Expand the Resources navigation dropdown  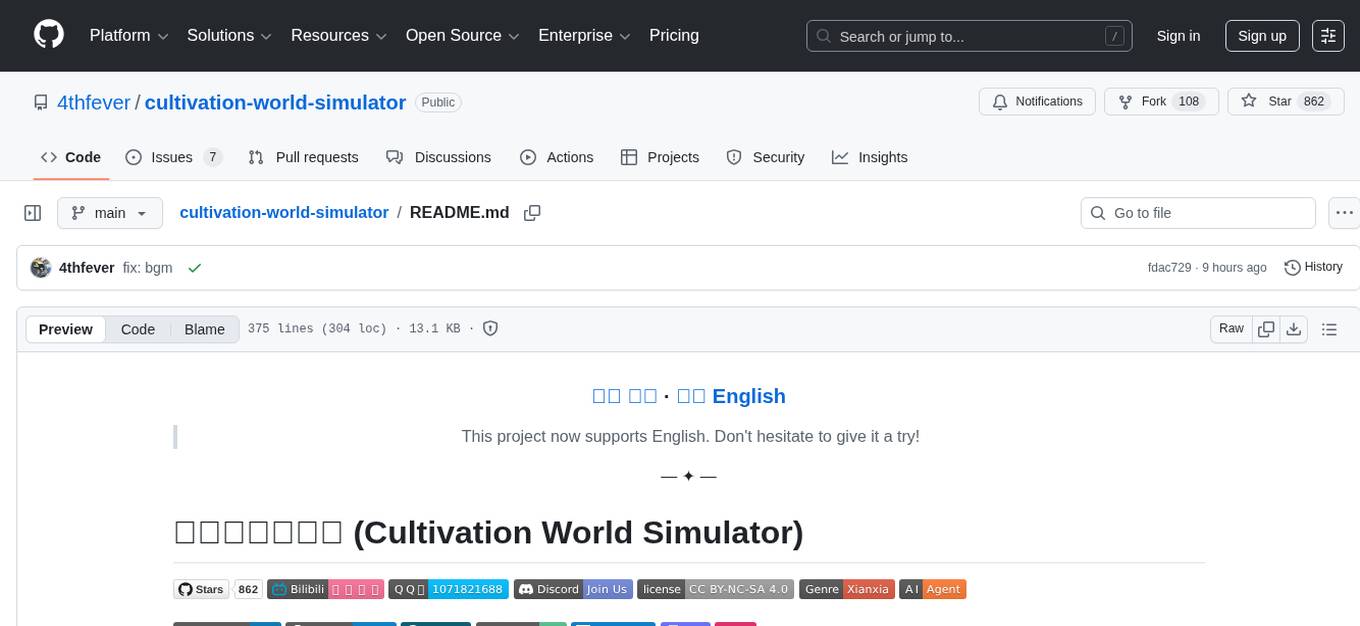pos(337,35)
